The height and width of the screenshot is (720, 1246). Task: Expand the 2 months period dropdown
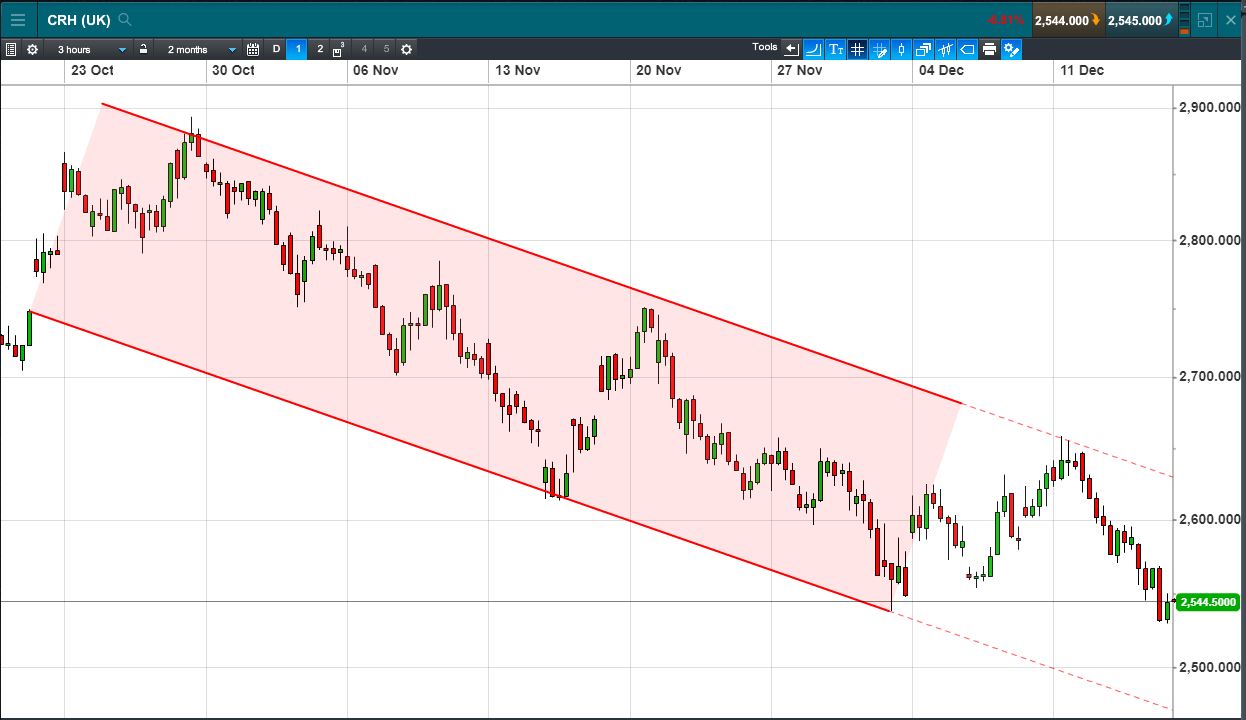[x=200, y=49]
